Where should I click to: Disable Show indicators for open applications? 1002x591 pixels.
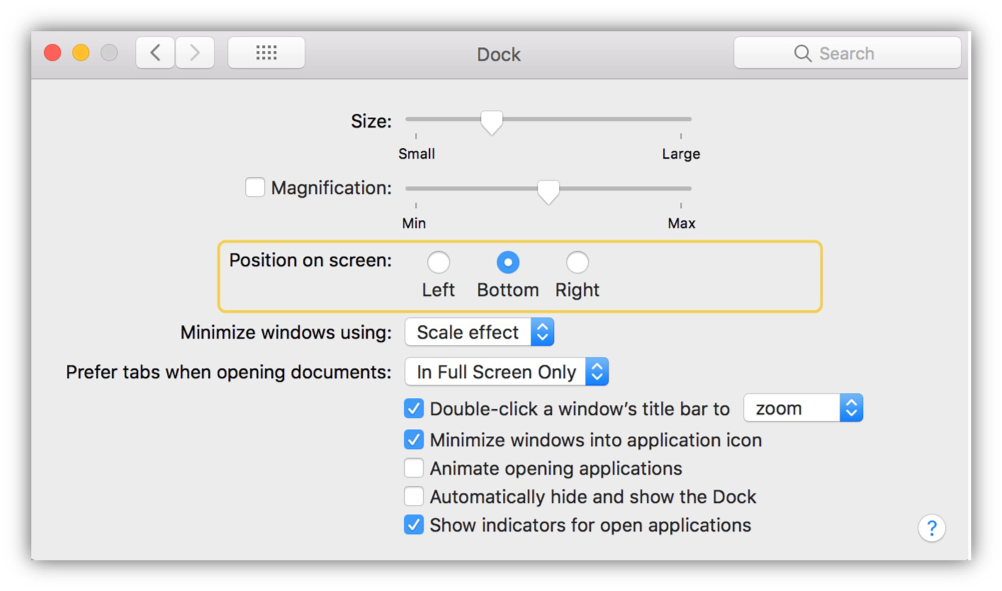pos(414,525)
